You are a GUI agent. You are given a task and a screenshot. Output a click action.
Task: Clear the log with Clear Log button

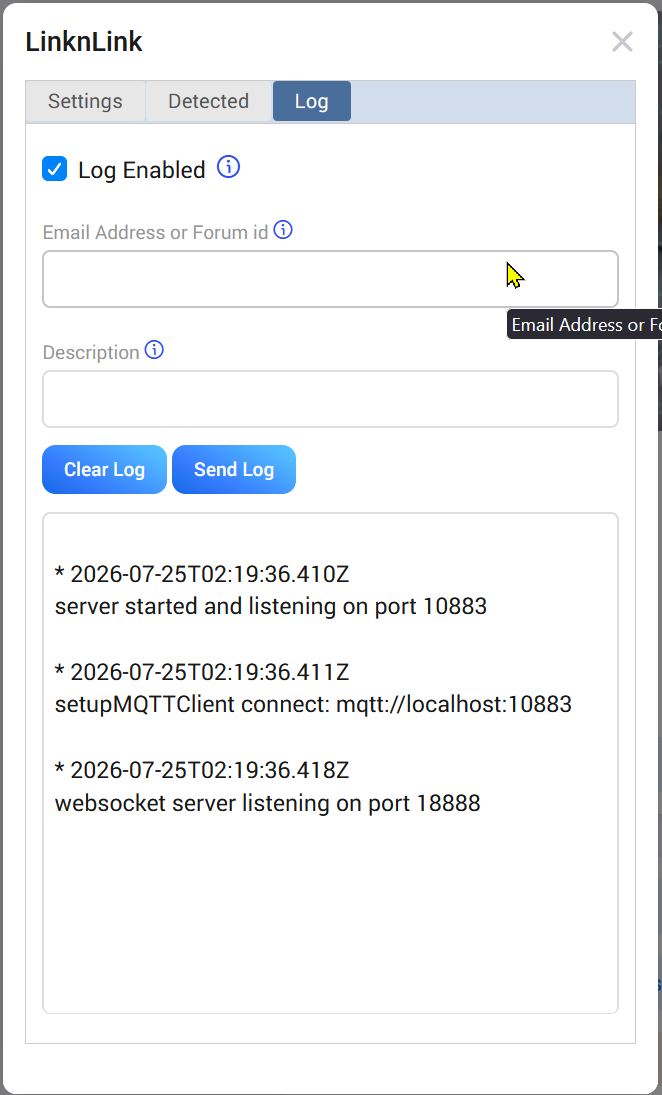(x=105, y=469)
